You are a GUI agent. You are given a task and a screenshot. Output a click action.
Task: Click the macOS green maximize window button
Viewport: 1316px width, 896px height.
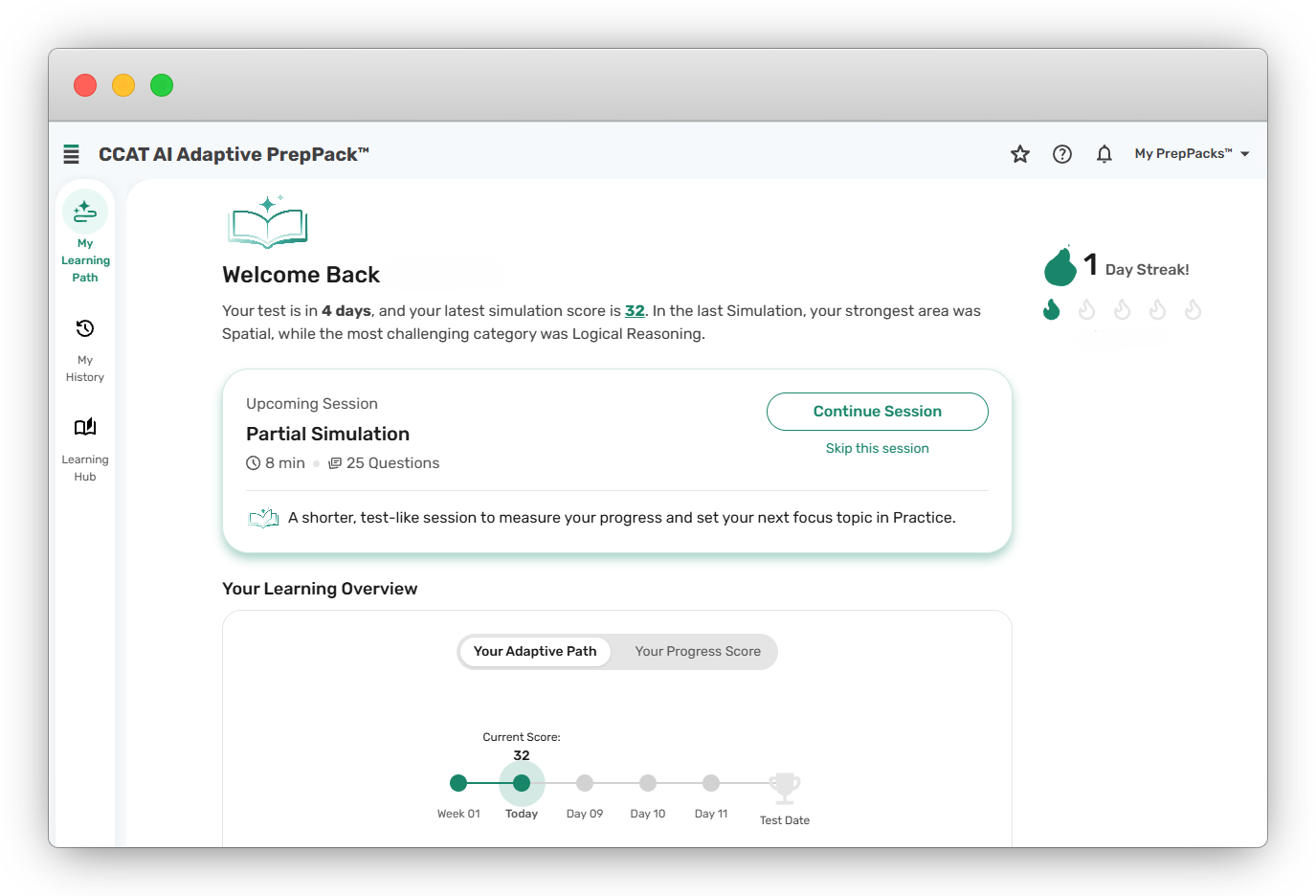(x=162, y=85)
